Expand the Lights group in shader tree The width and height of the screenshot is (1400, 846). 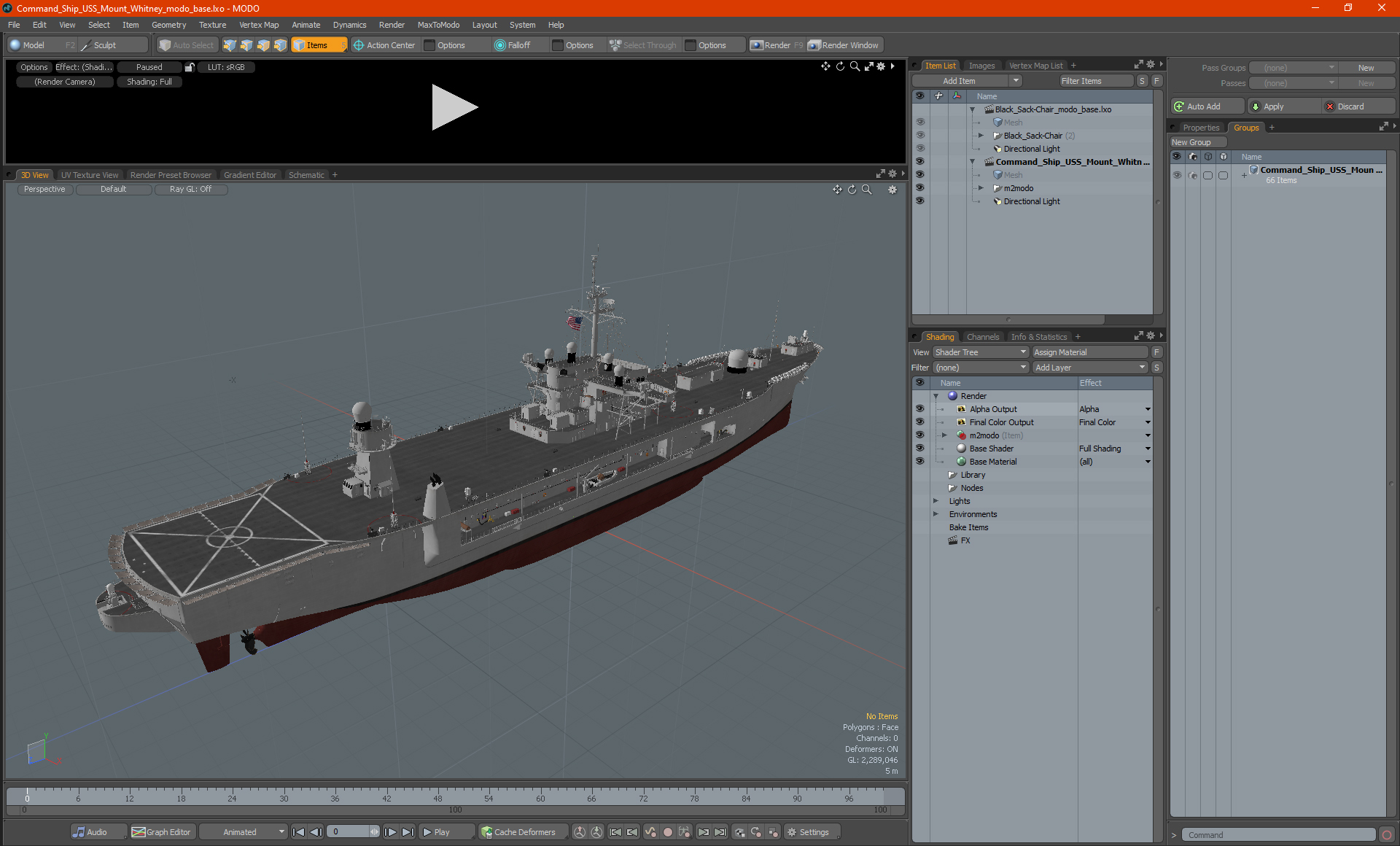(x=936, y=501)
